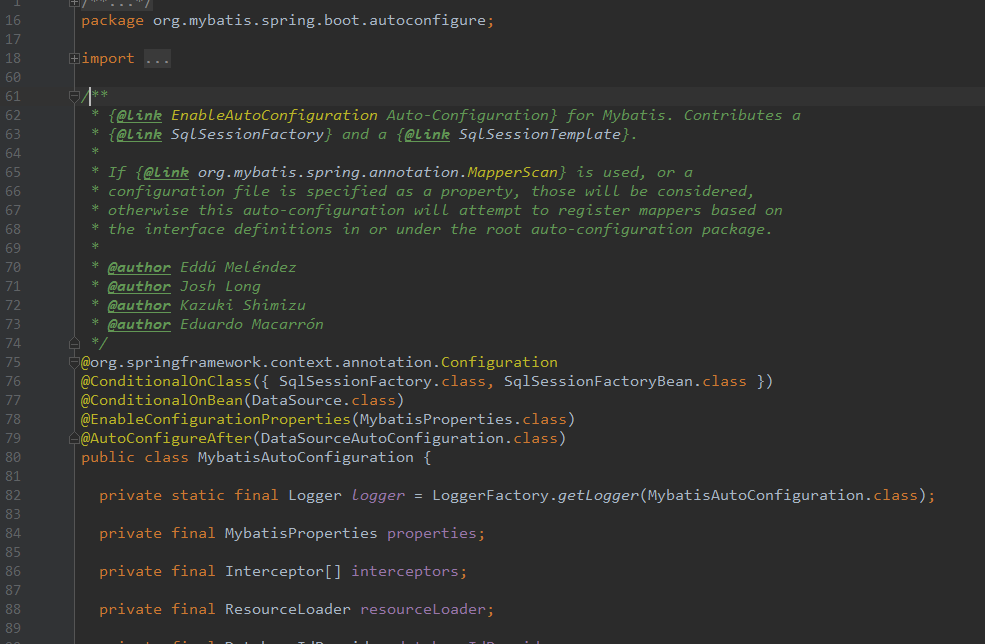The image size is (985, 644).
Task: Click the resourceLoader field name
Action: [423, 609]
